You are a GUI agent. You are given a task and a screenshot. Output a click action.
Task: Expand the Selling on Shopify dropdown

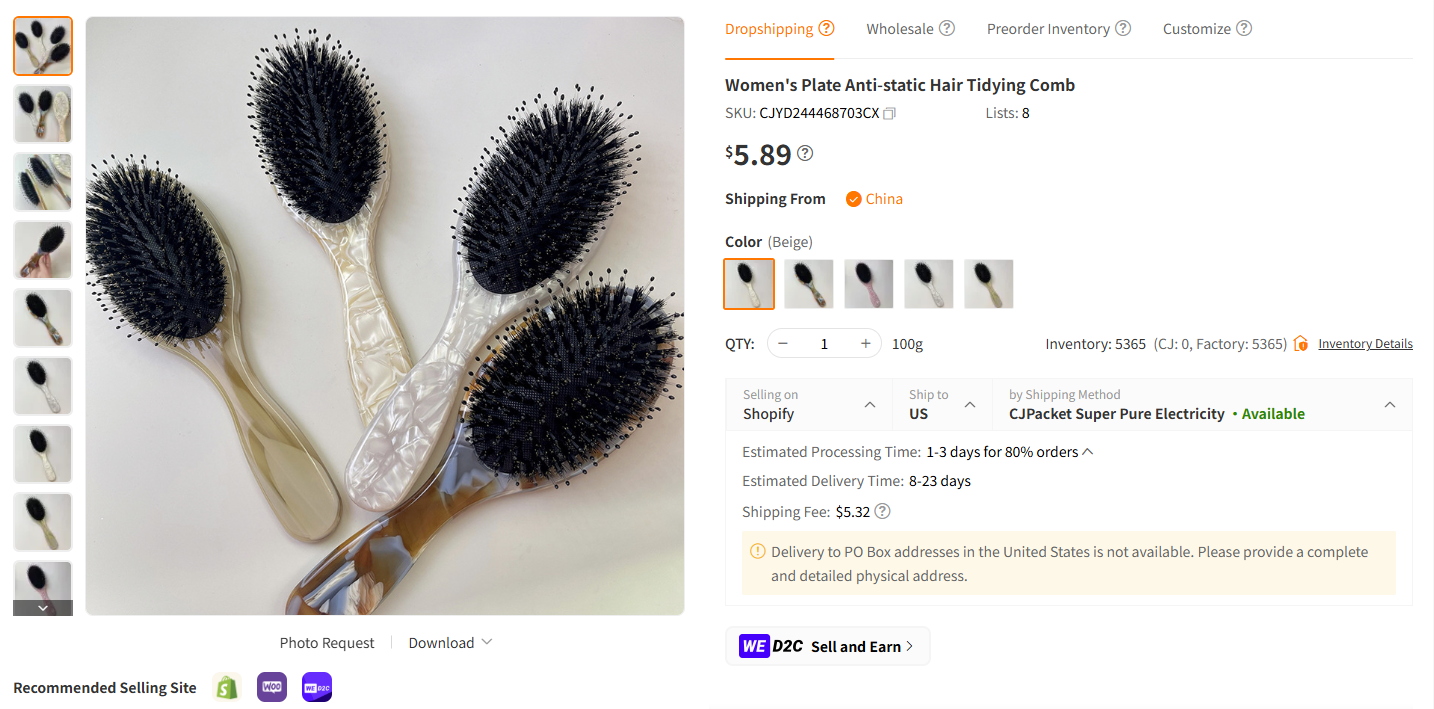tap(869, 404)
